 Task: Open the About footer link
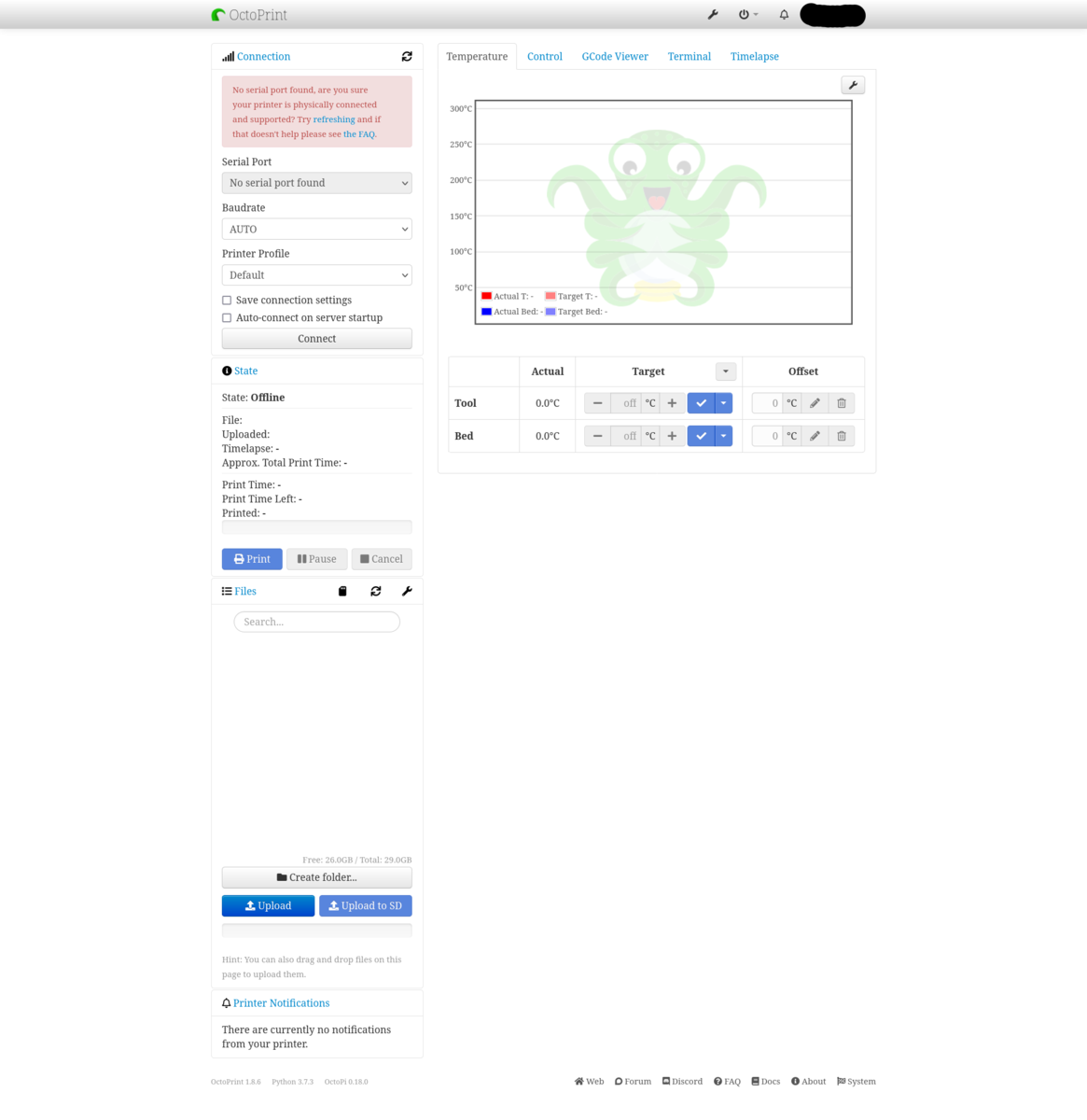[x=808, y=1082]
